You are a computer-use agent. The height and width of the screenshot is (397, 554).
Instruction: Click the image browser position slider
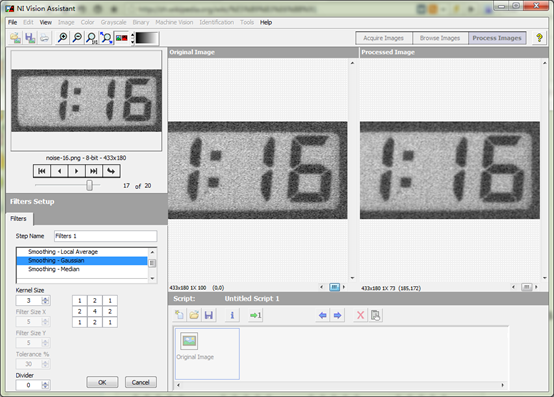(x=89, y=185)
